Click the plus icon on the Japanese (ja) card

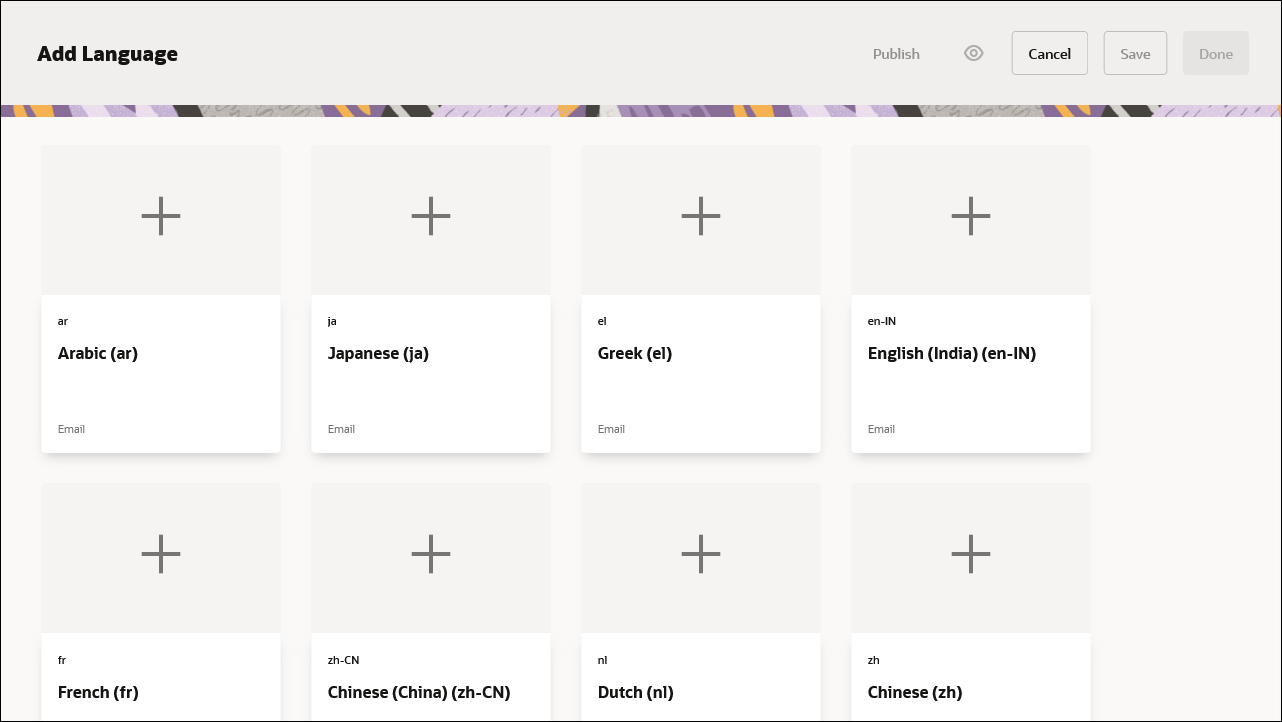pyautogui.click(x=430, y=216)
